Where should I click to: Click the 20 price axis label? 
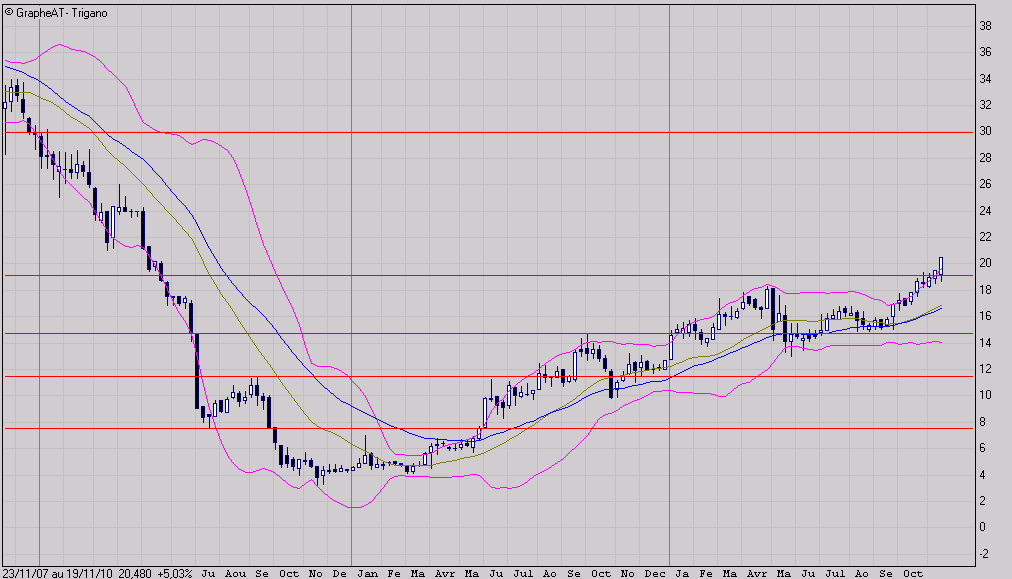[x=986, y=263]
